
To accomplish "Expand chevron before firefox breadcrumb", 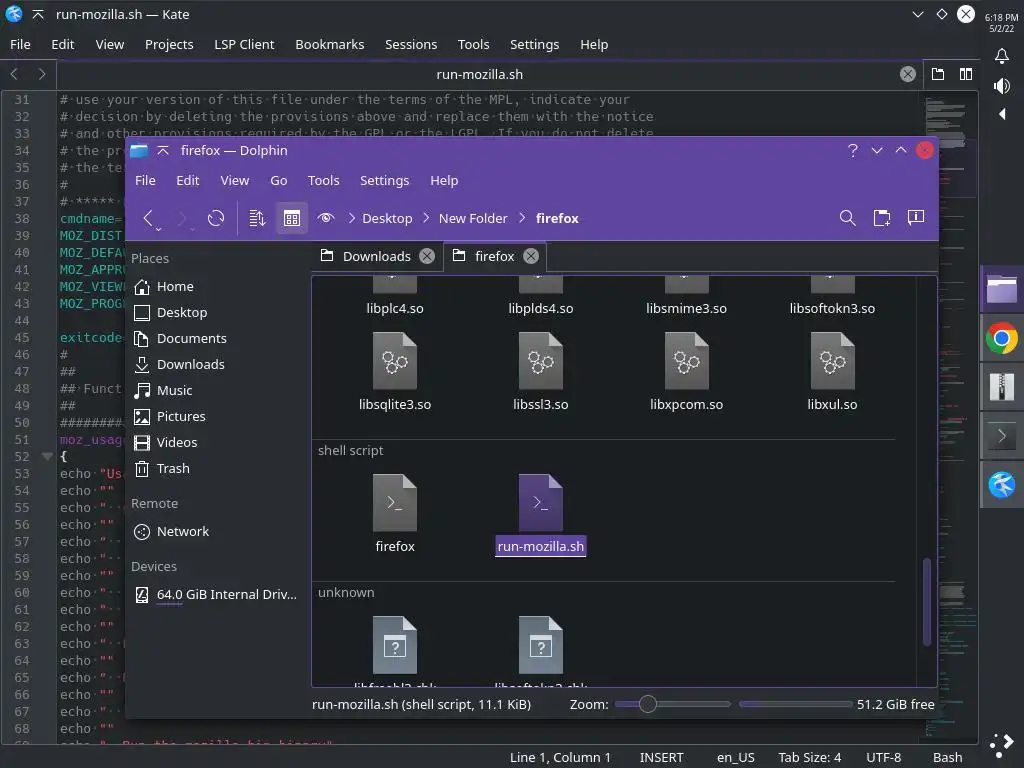I will (x=522, y=218).
